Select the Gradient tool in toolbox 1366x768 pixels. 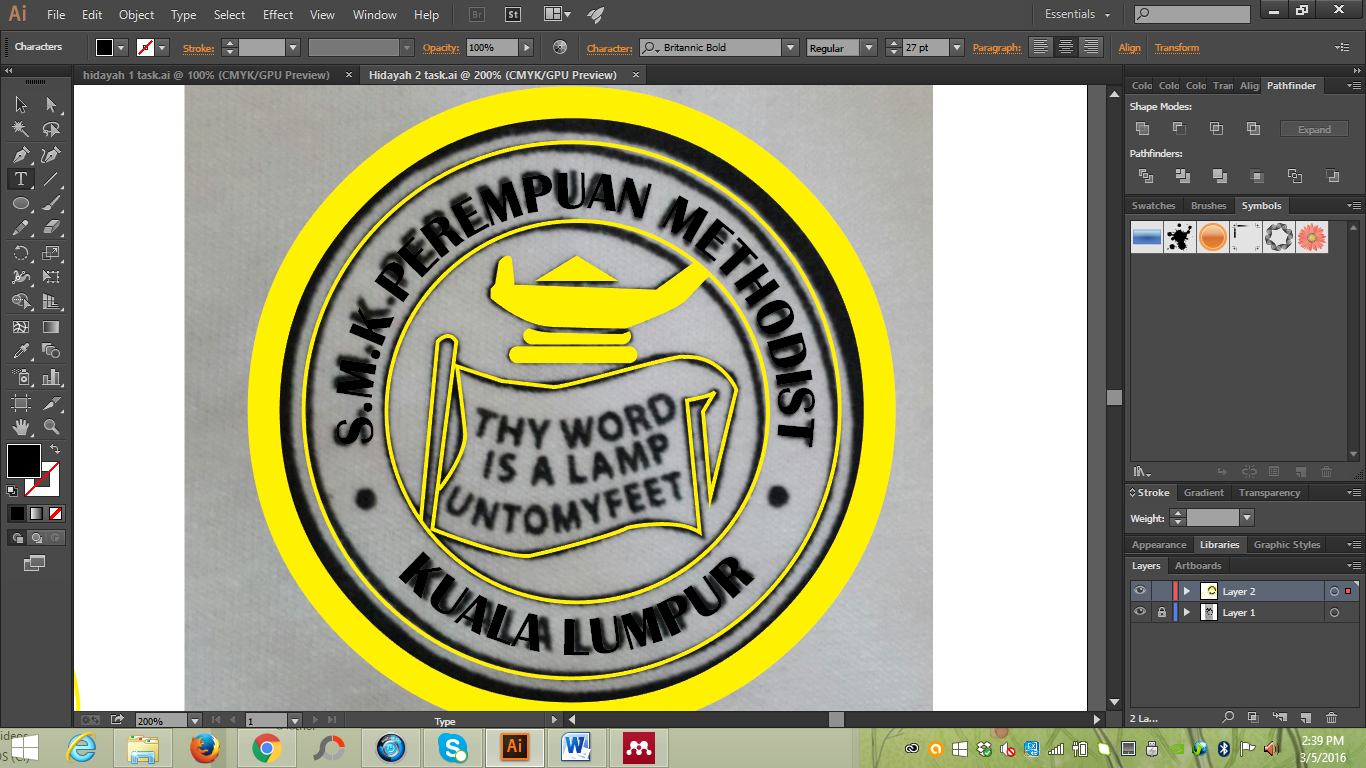[x=51, y=327]
